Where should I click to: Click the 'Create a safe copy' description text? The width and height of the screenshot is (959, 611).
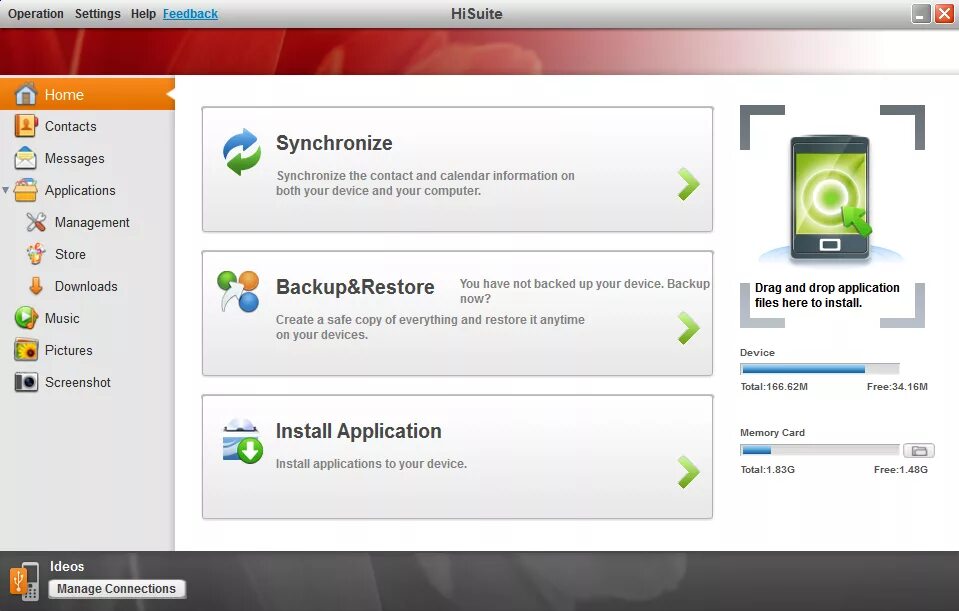point(430,327)
